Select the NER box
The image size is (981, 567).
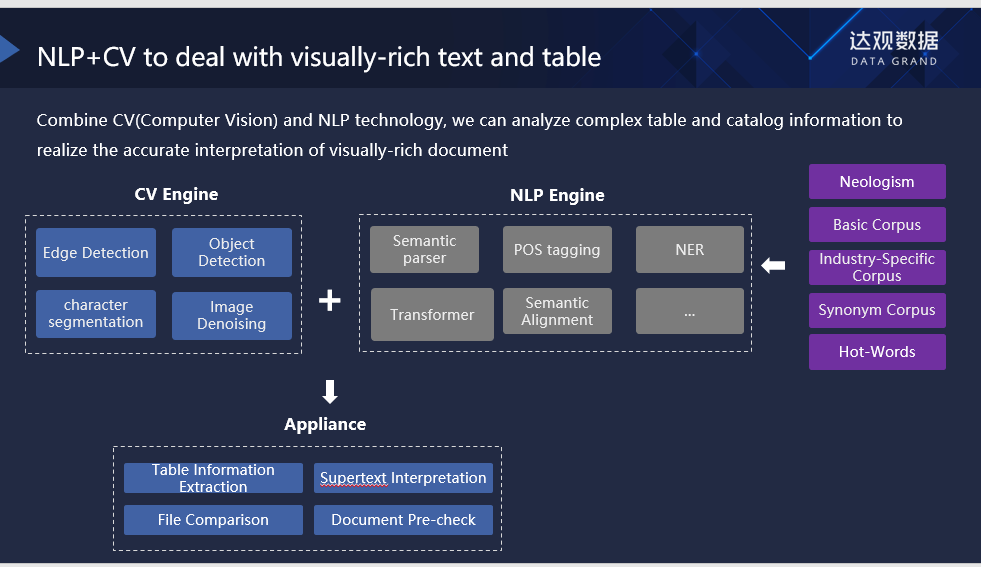point(690,250)
